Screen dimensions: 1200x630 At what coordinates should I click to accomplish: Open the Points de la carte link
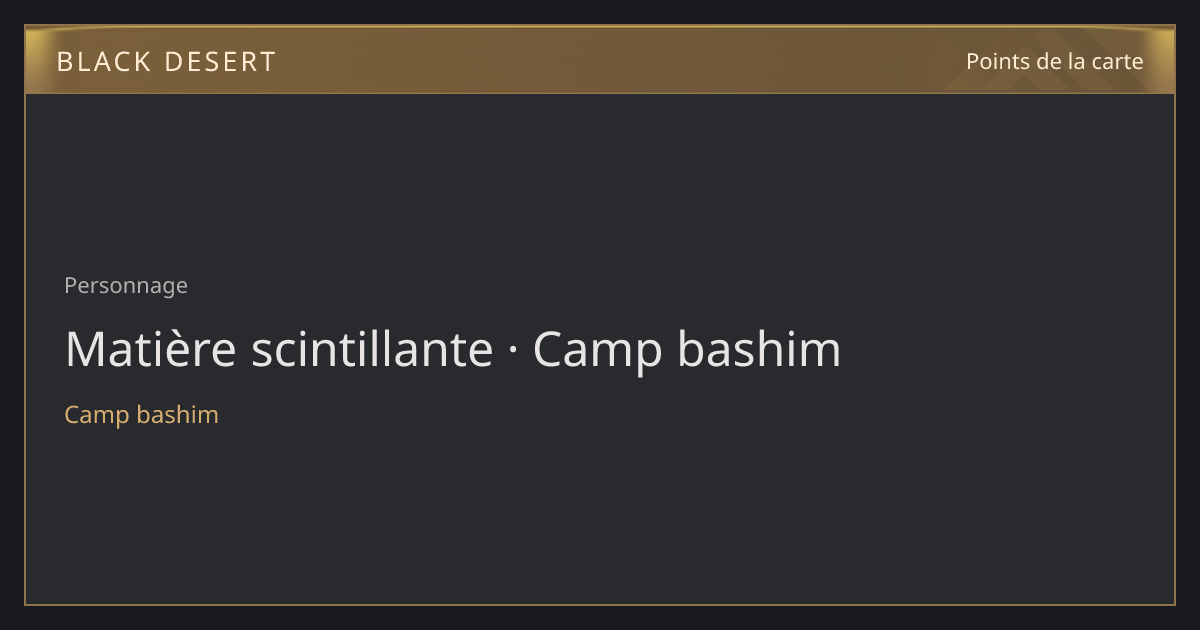coord(1054,61)
